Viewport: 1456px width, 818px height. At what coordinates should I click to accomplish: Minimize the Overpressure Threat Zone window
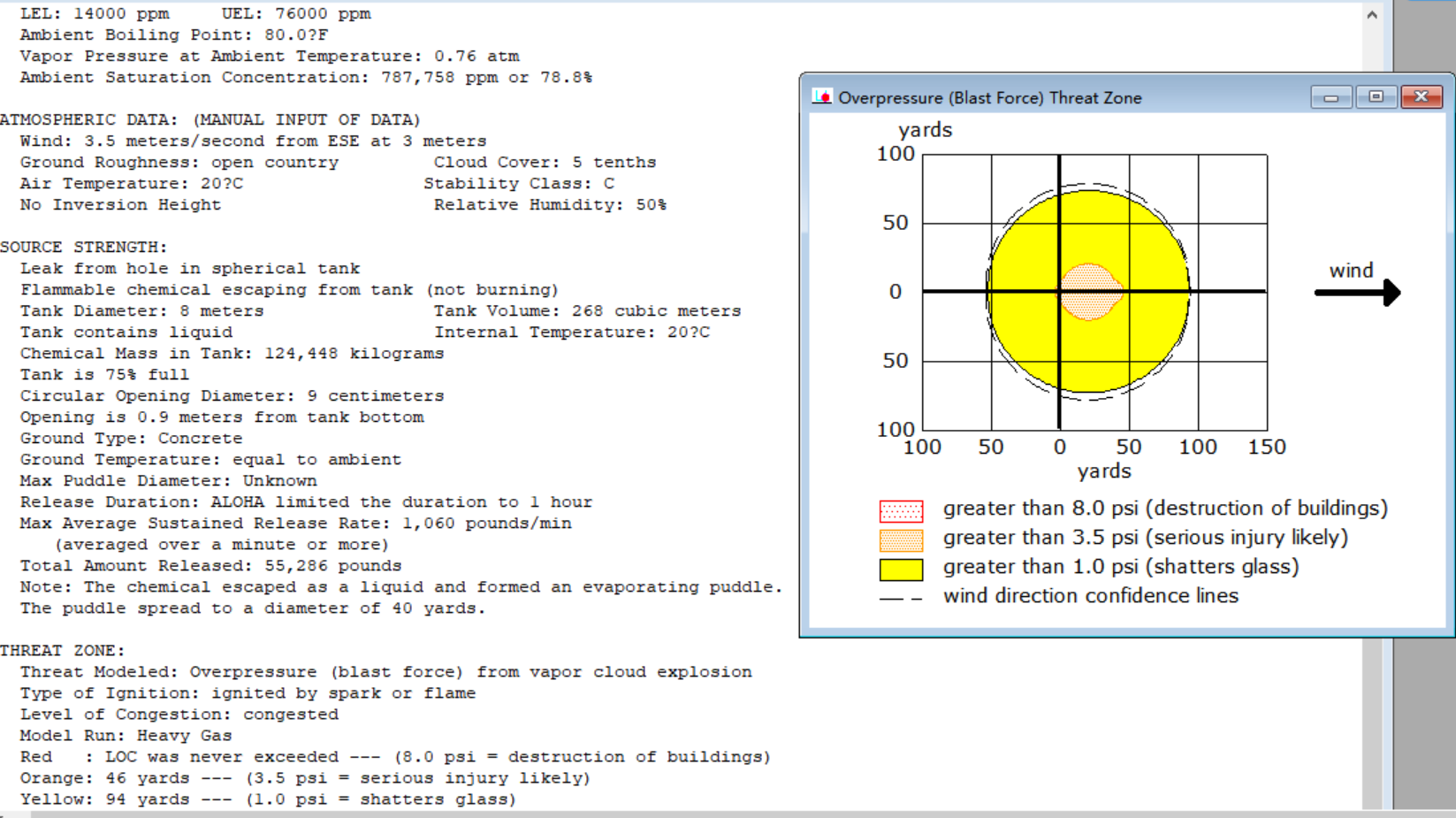1331,96
